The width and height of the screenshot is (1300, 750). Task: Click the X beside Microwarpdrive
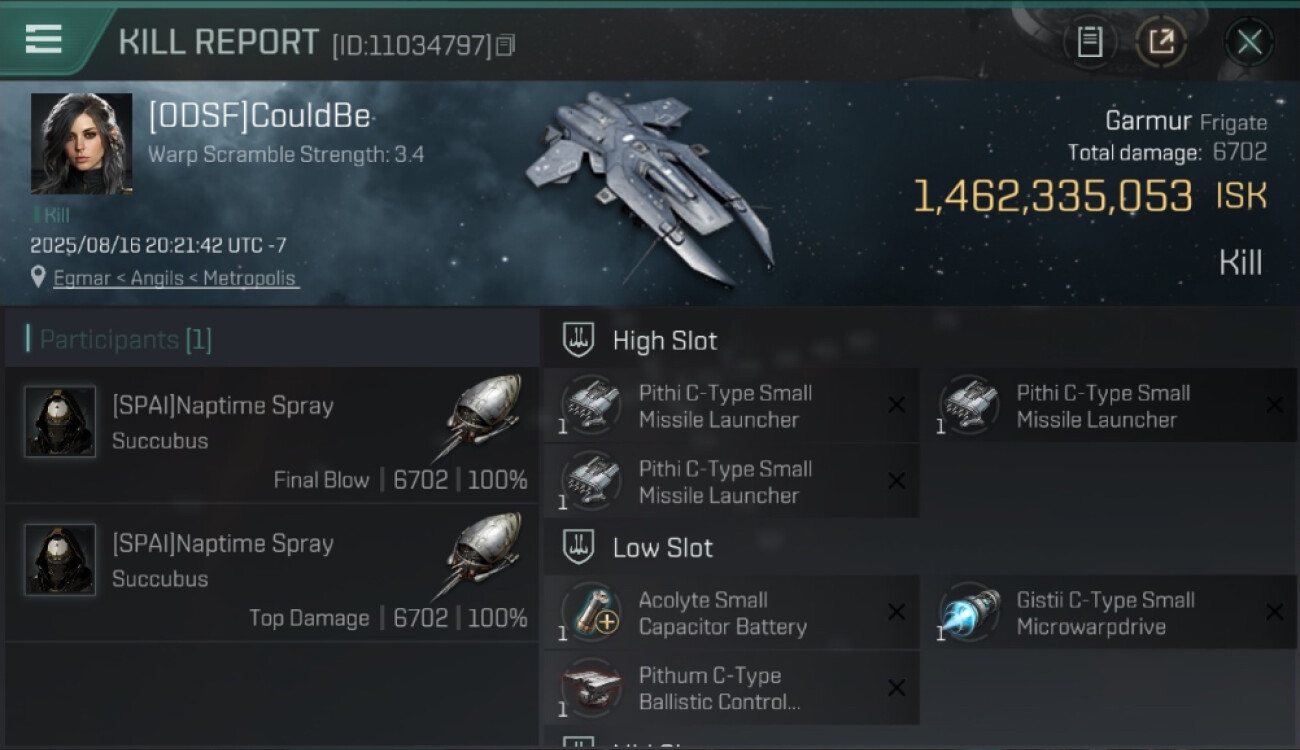[x=1274, y=612]
